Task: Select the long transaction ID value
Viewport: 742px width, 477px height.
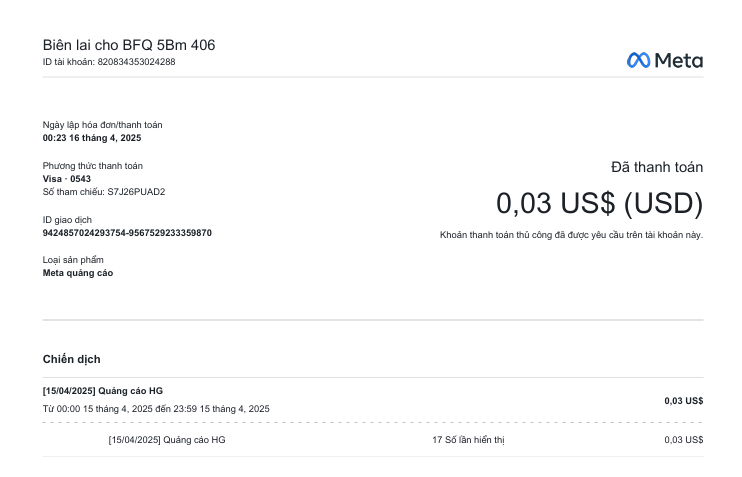Action: click(127, 233)
